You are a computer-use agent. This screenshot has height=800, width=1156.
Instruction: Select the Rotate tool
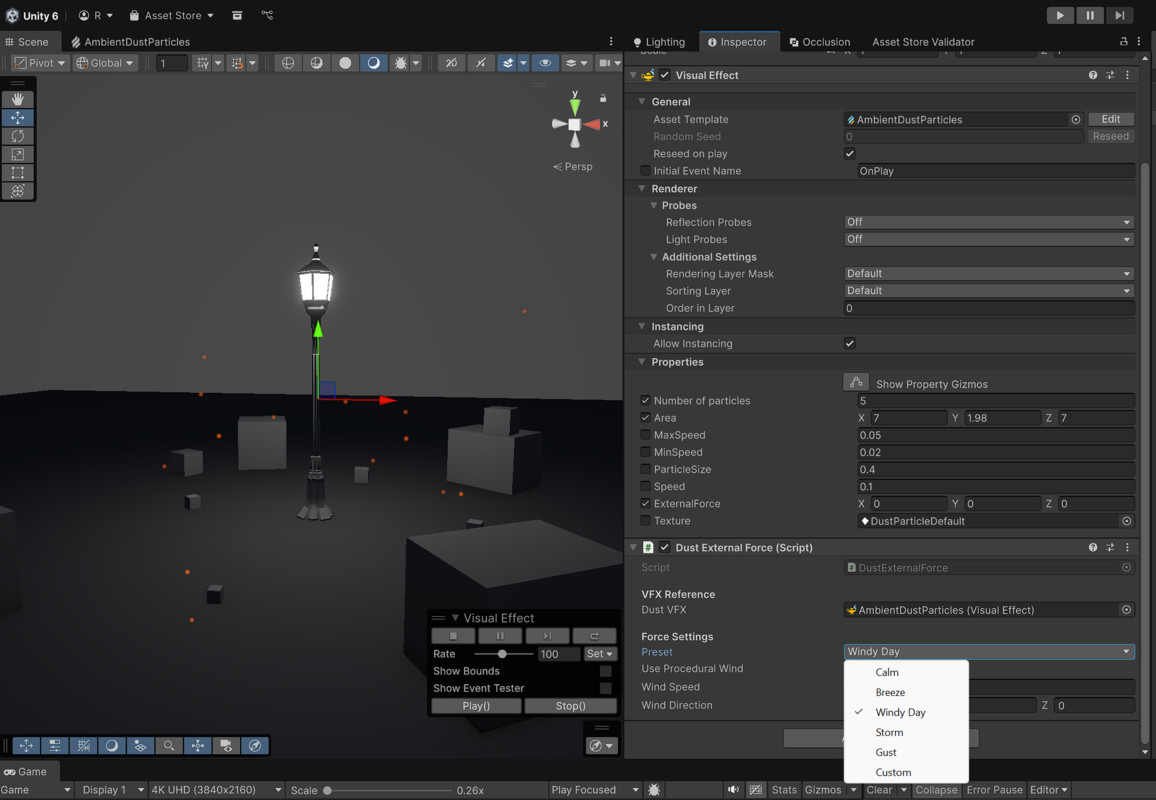tap(18, 135)
